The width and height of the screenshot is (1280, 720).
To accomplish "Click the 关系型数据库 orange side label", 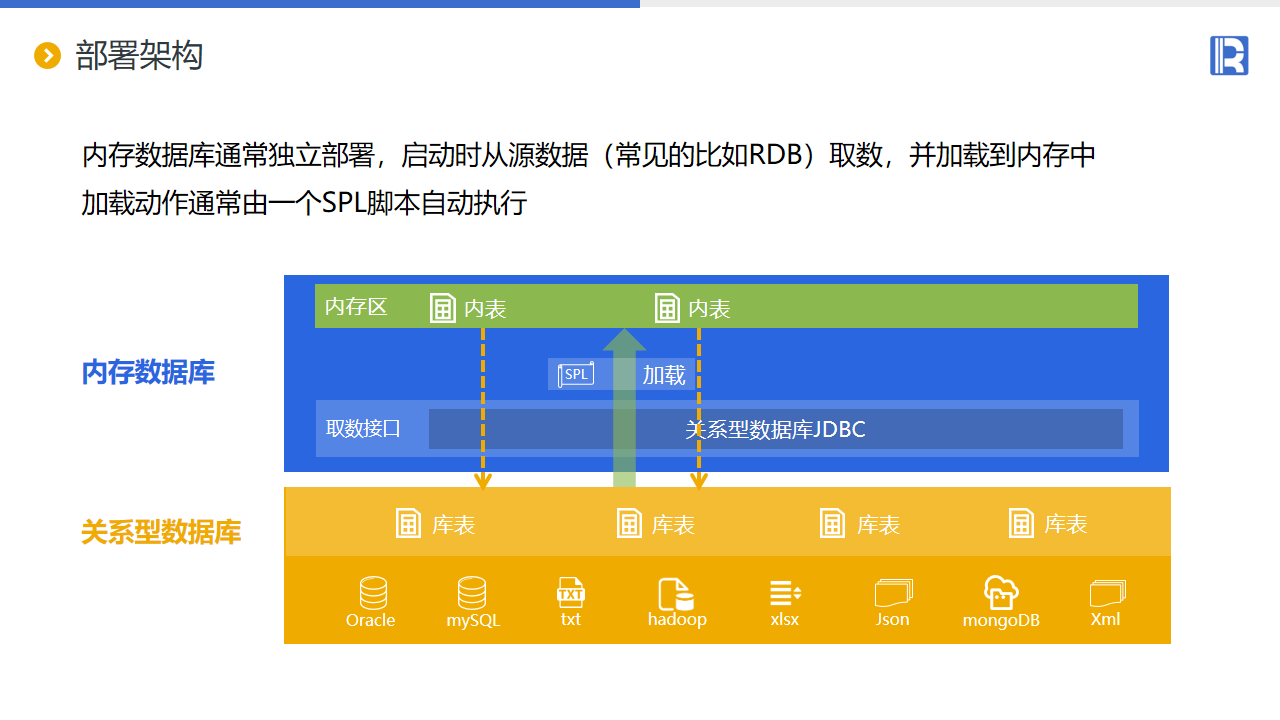I will coord(161,532).
